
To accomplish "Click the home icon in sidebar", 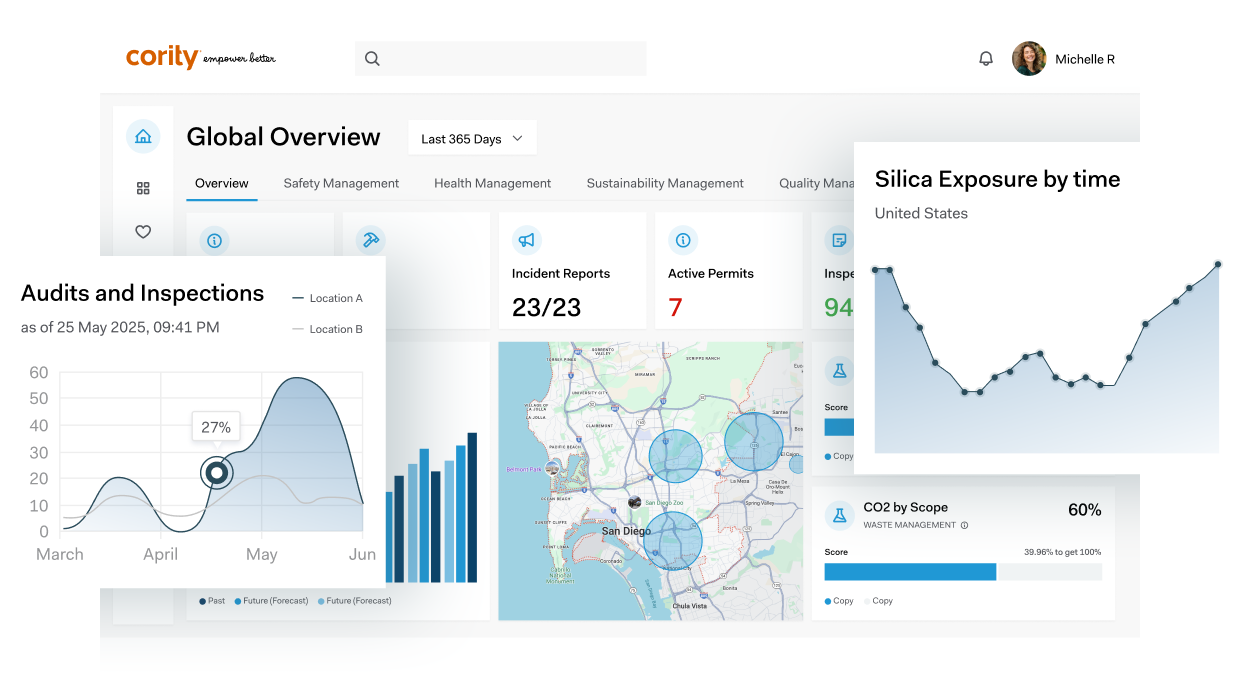I will pos(143,137).
